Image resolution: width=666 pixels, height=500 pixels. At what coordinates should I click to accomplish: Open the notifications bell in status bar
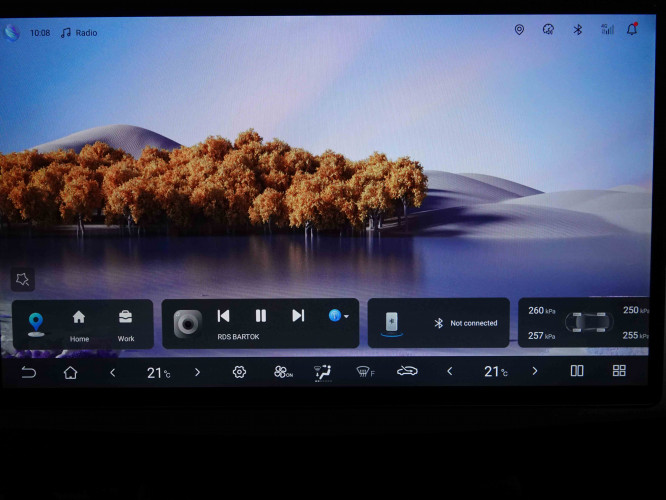pos(632,30)
